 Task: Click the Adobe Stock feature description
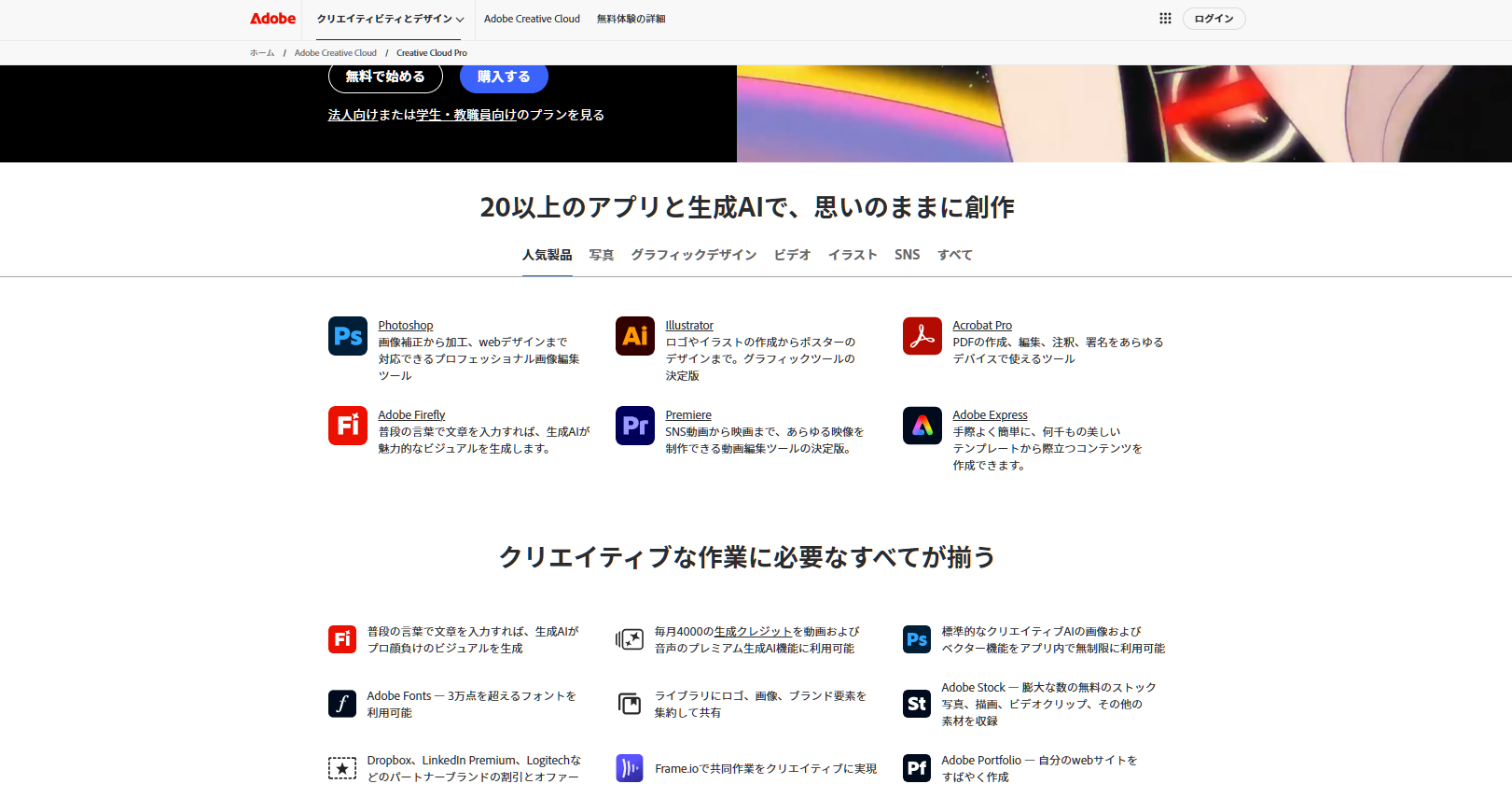pos(1048,704)
